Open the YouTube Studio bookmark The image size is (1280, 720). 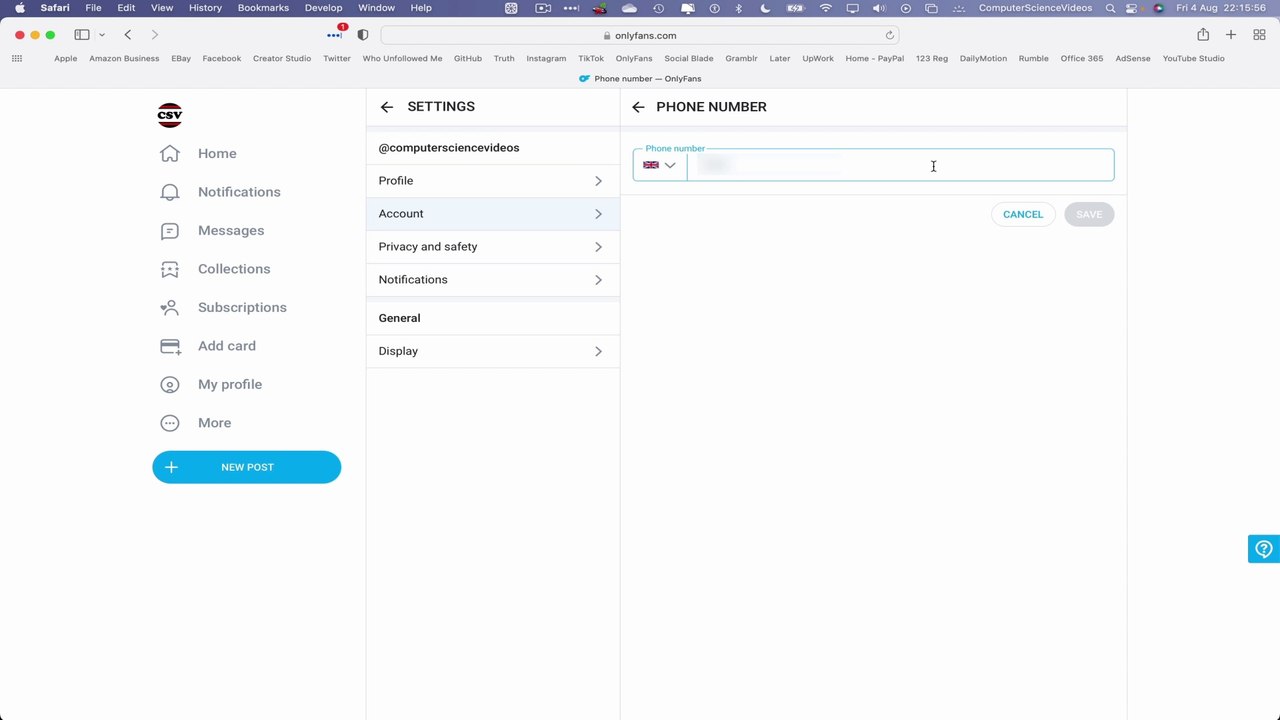tap(1193, 58)
